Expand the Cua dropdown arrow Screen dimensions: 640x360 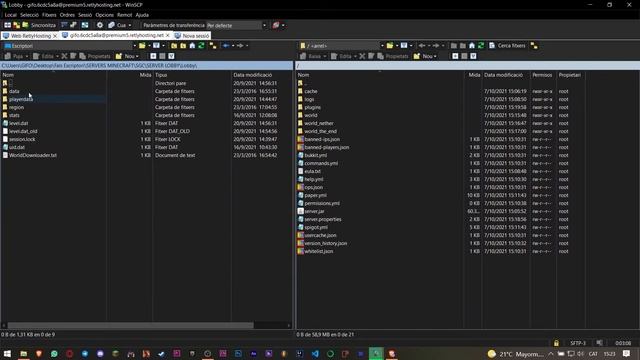pyautogui.click(x=130, y=25)
